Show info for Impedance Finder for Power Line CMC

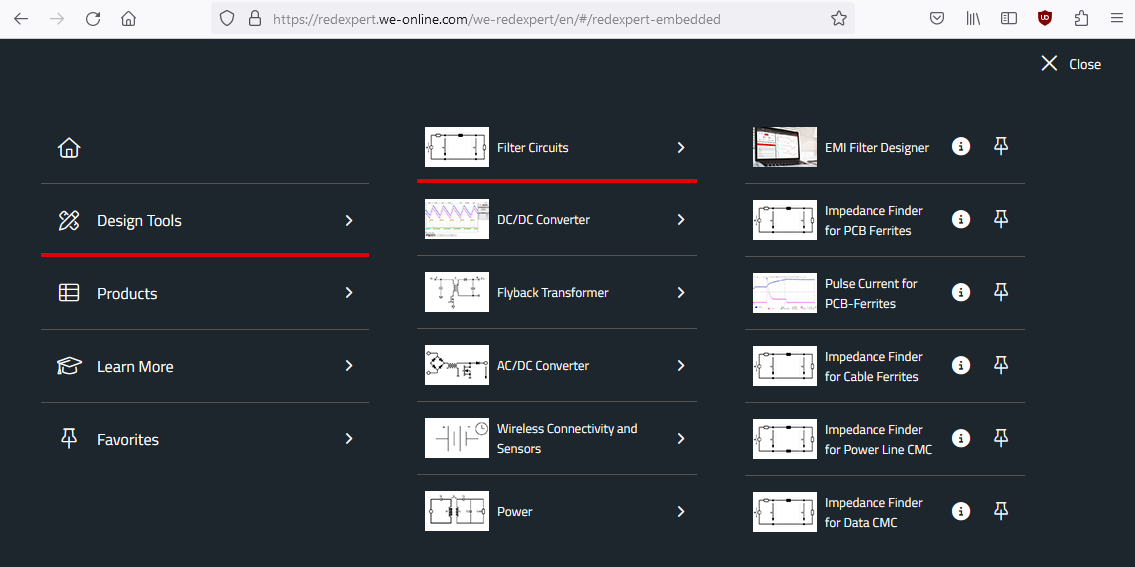coord(961,438)
